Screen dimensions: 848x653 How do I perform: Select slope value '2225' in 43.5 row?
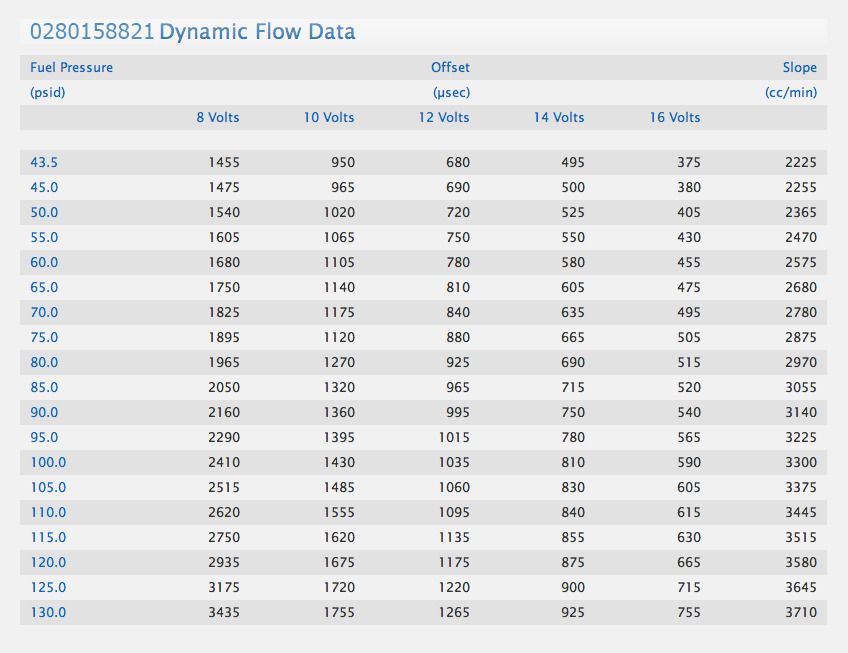800,162
